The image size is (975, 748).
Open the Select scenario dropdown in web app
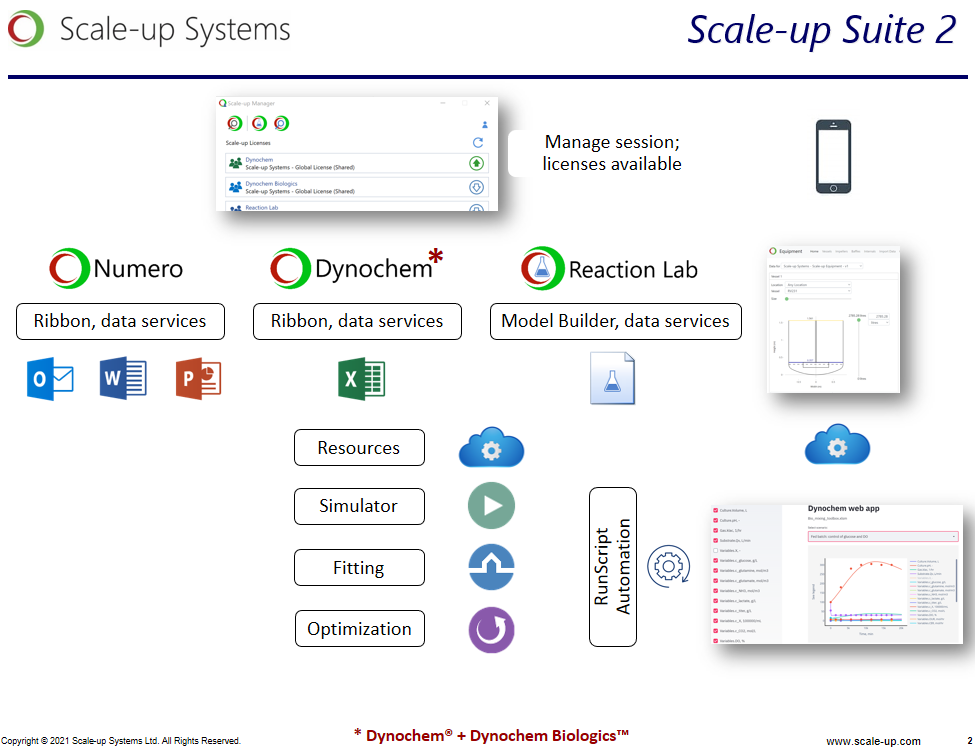point(882,536)
